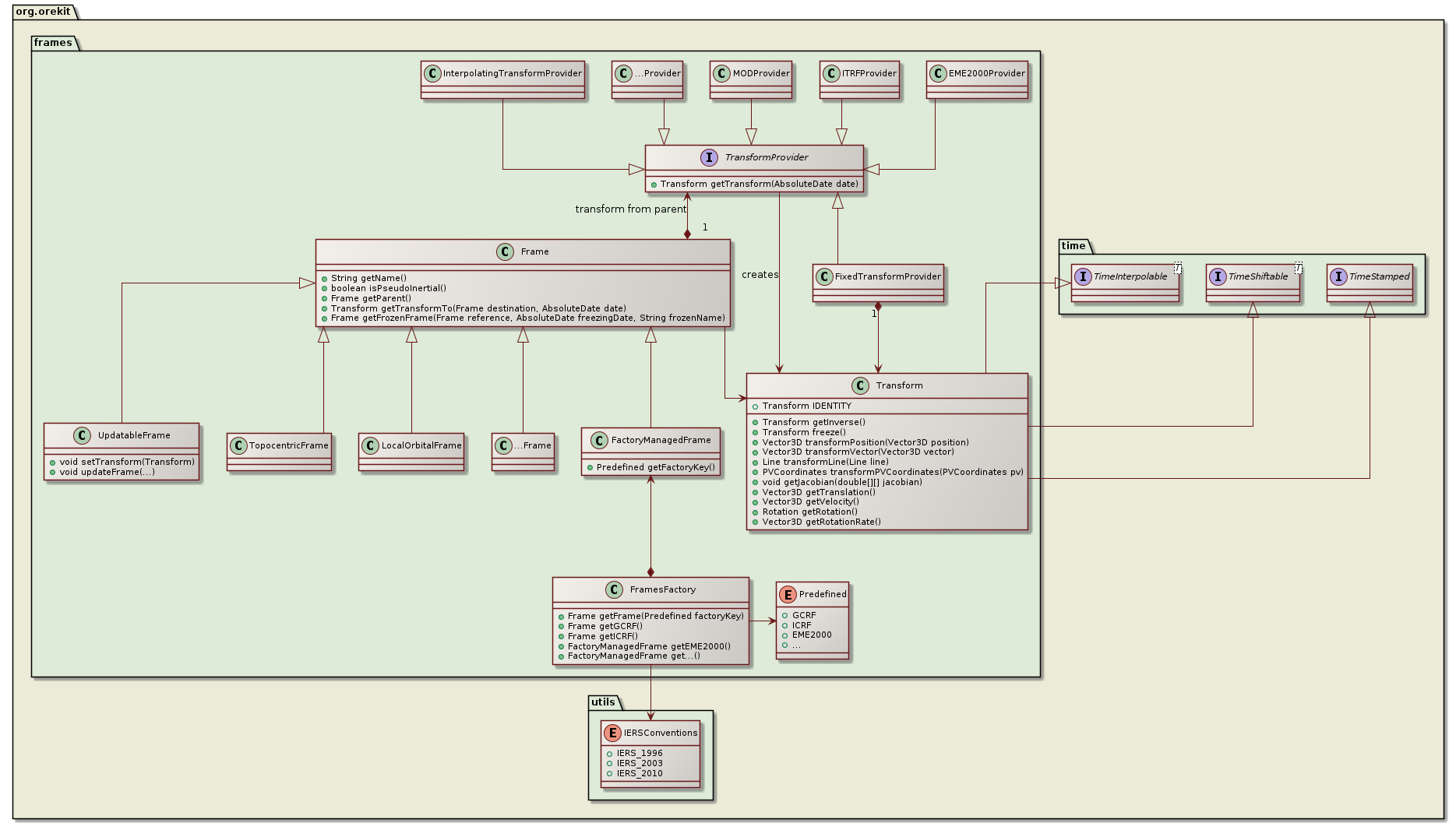
Task: Click the interface icon beside TimeStamped
Action: [1338, 276]
